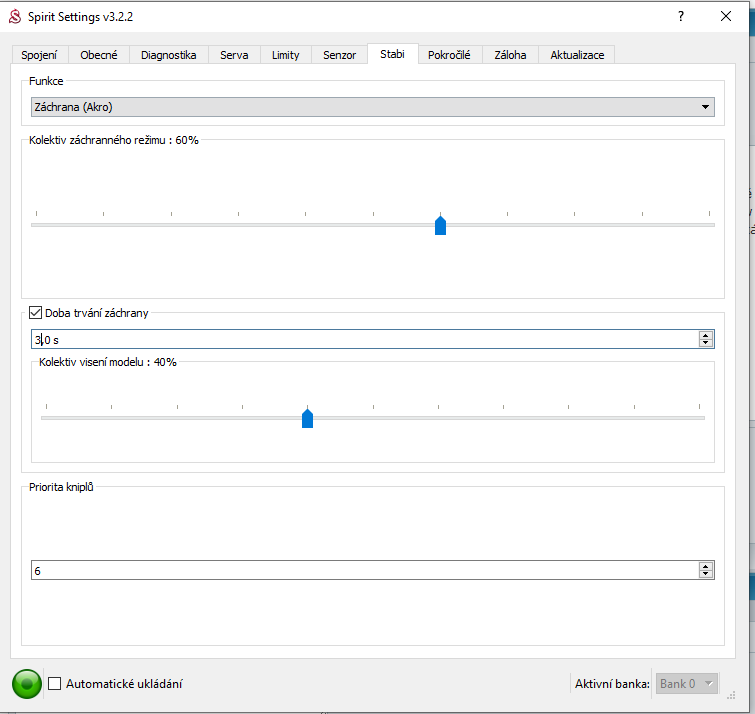
Task: Increase Priorita kniplů value with up arrow
Action: [x=706, y=566]
